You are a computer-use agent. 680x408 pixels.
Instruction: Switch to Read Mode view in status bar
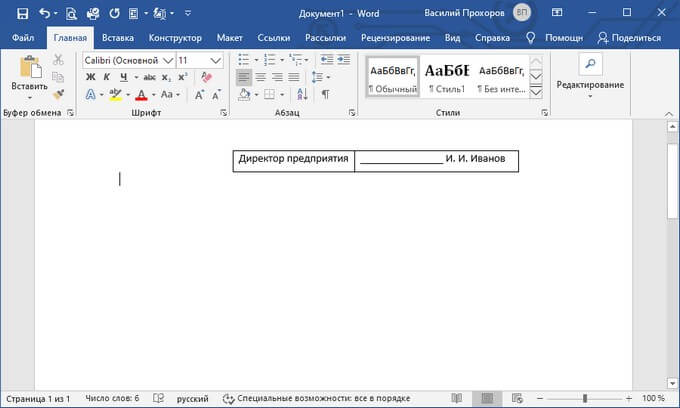click(x=457, y=398)
